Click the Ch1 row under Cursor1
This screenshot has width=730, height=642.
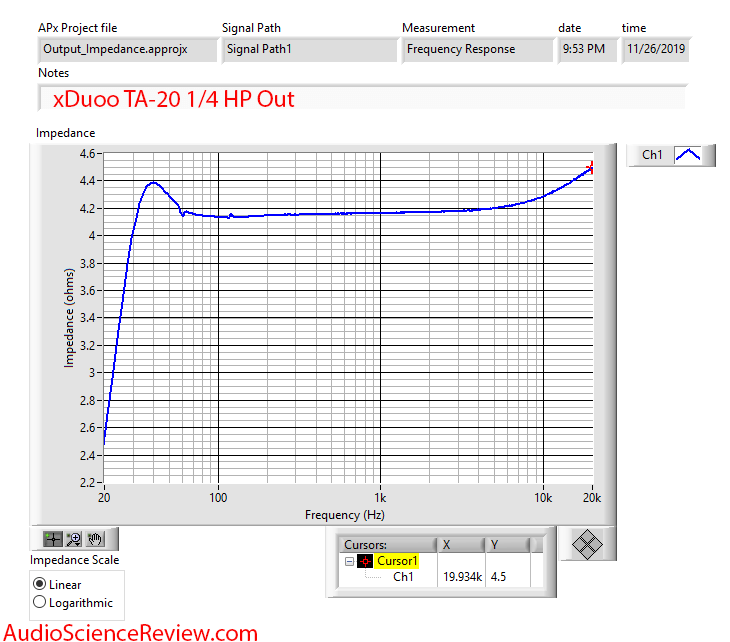tap(403, 577)
